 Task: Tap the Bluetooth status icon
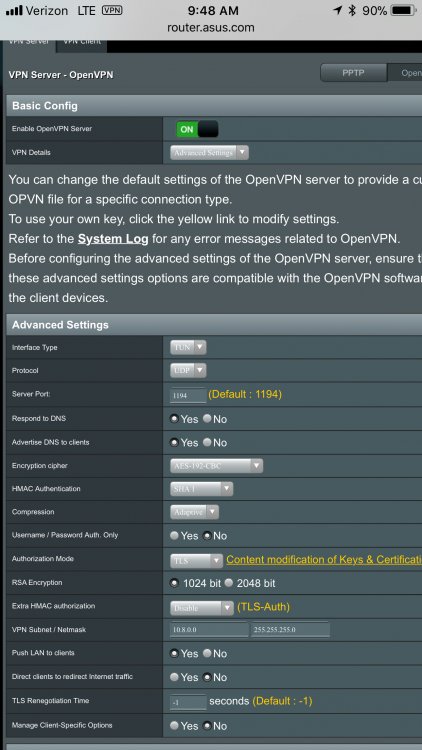pos(352,10)
